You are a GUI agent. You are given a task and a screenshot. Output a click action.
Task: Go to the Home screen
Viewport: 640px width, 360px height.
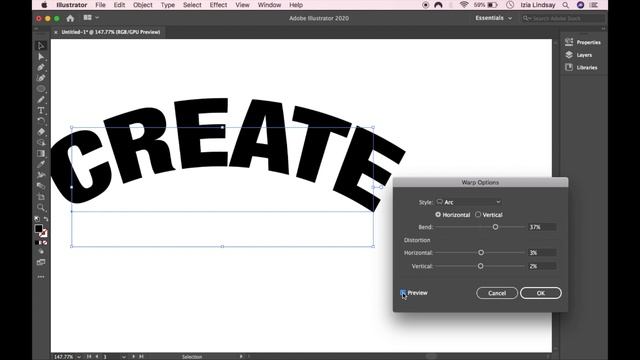(70, 18)
